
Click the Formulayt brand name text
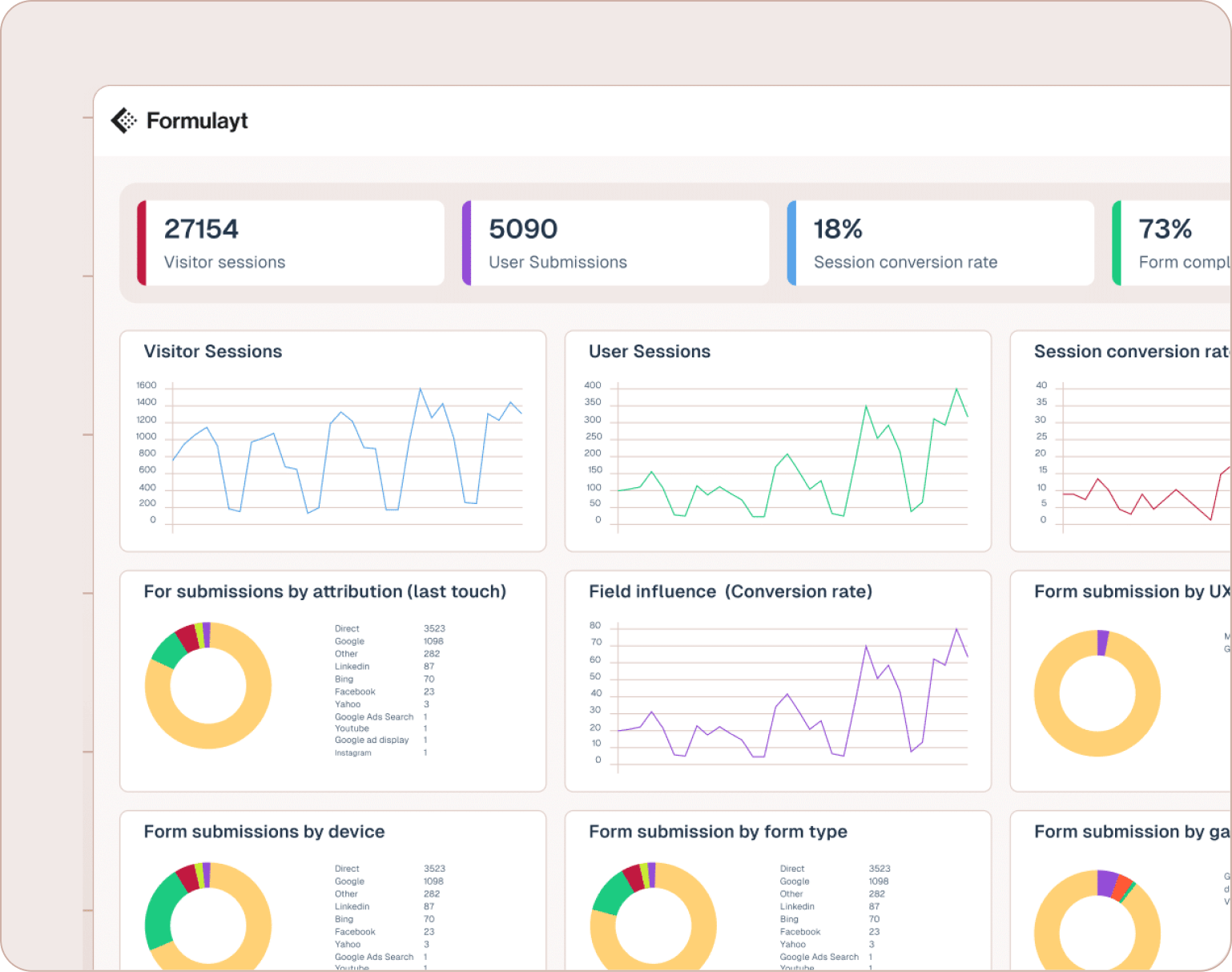(197, 121)
